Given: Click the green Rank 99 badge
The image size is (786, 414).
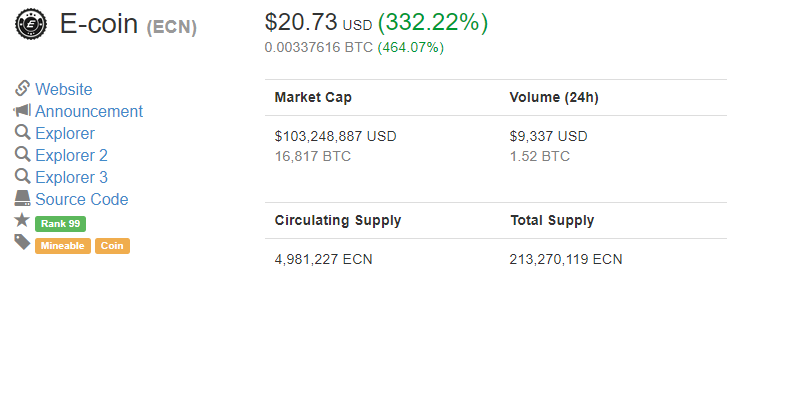Looking at the screenshot, I should 60,224.
